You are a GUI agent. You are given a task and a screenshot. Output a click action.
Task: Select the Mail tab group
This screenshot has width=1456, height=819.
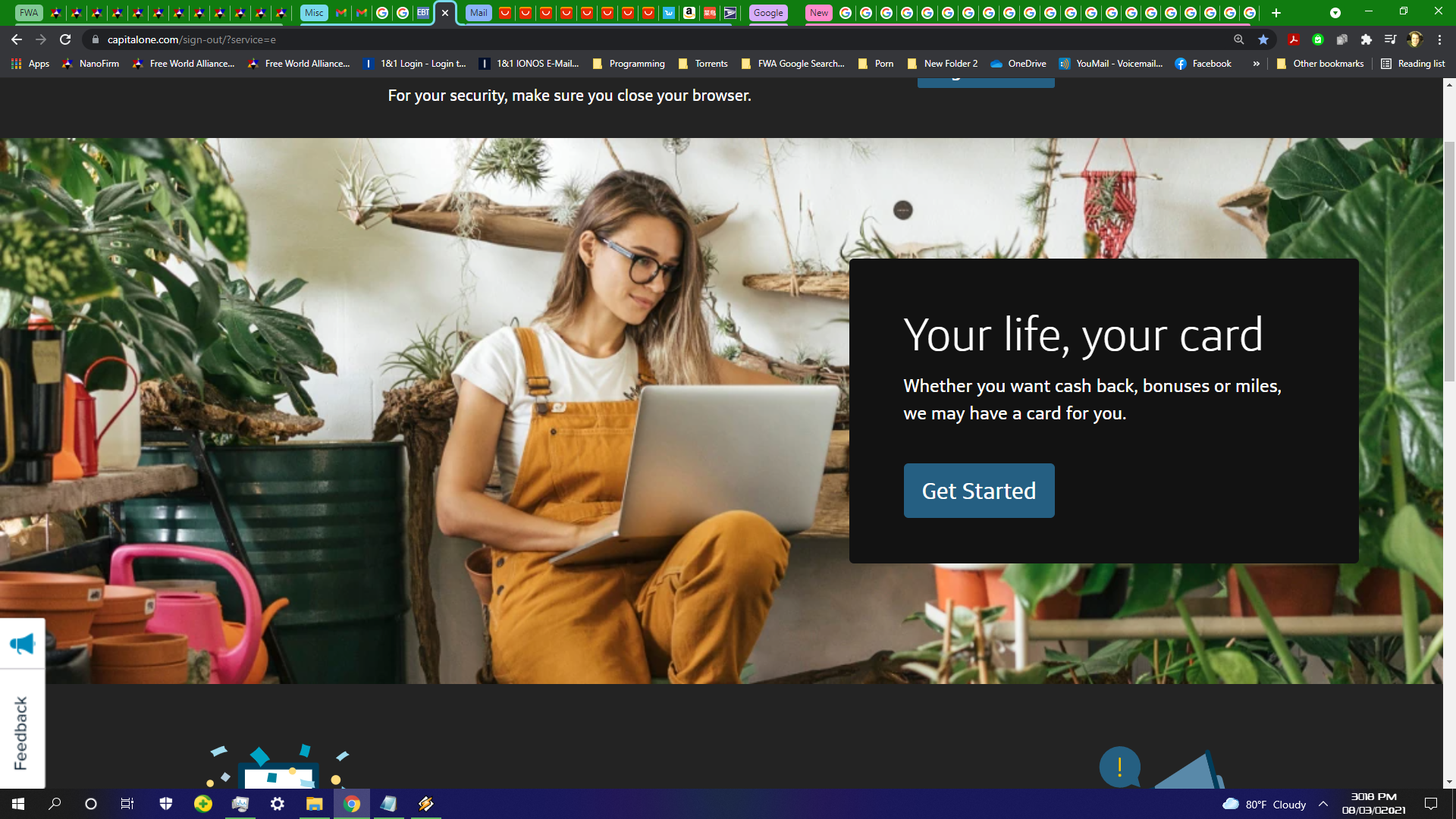(479, 13)
